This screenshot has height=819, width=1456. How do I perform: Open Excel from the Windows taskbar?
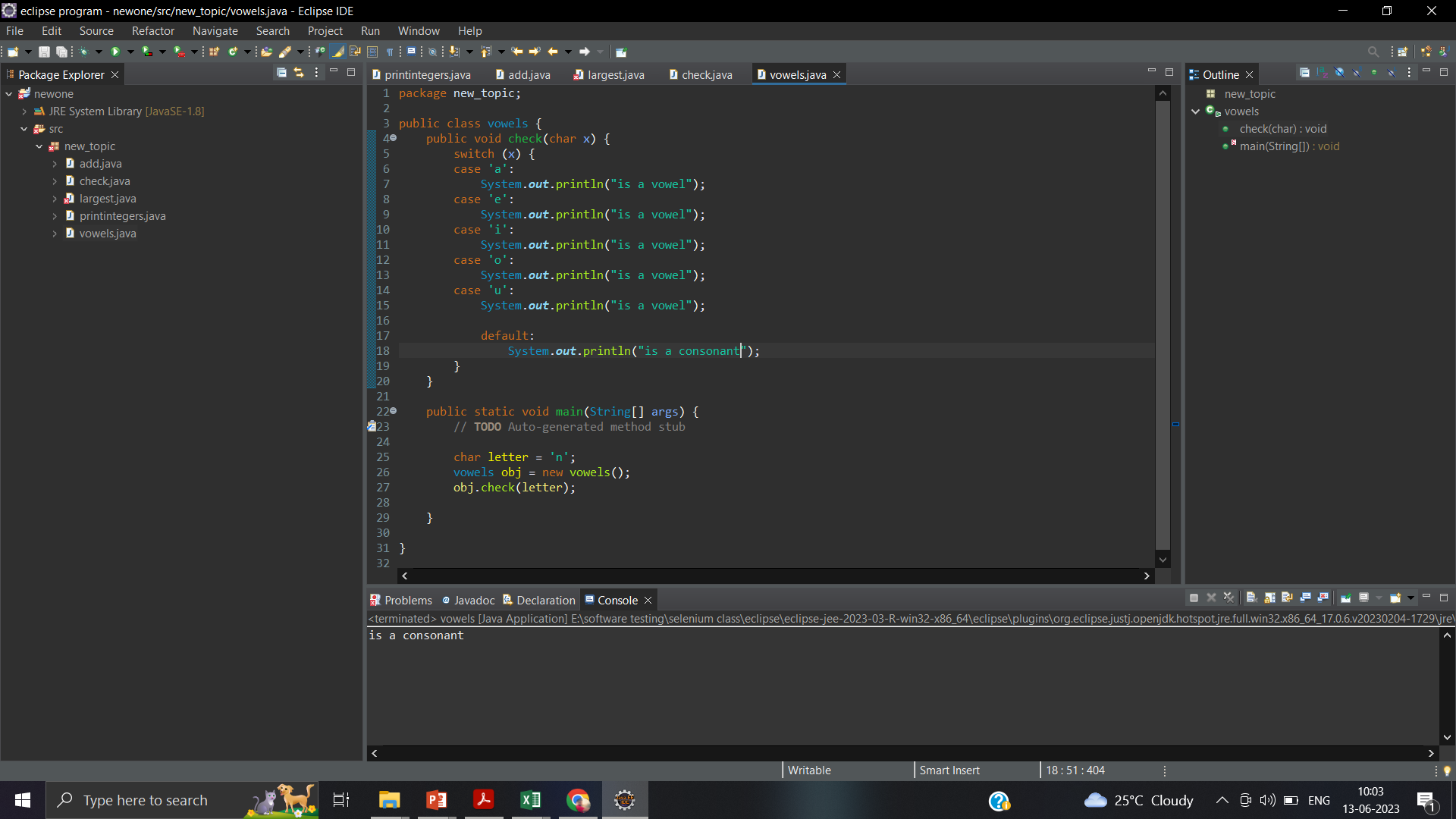(x=531, y=800)
